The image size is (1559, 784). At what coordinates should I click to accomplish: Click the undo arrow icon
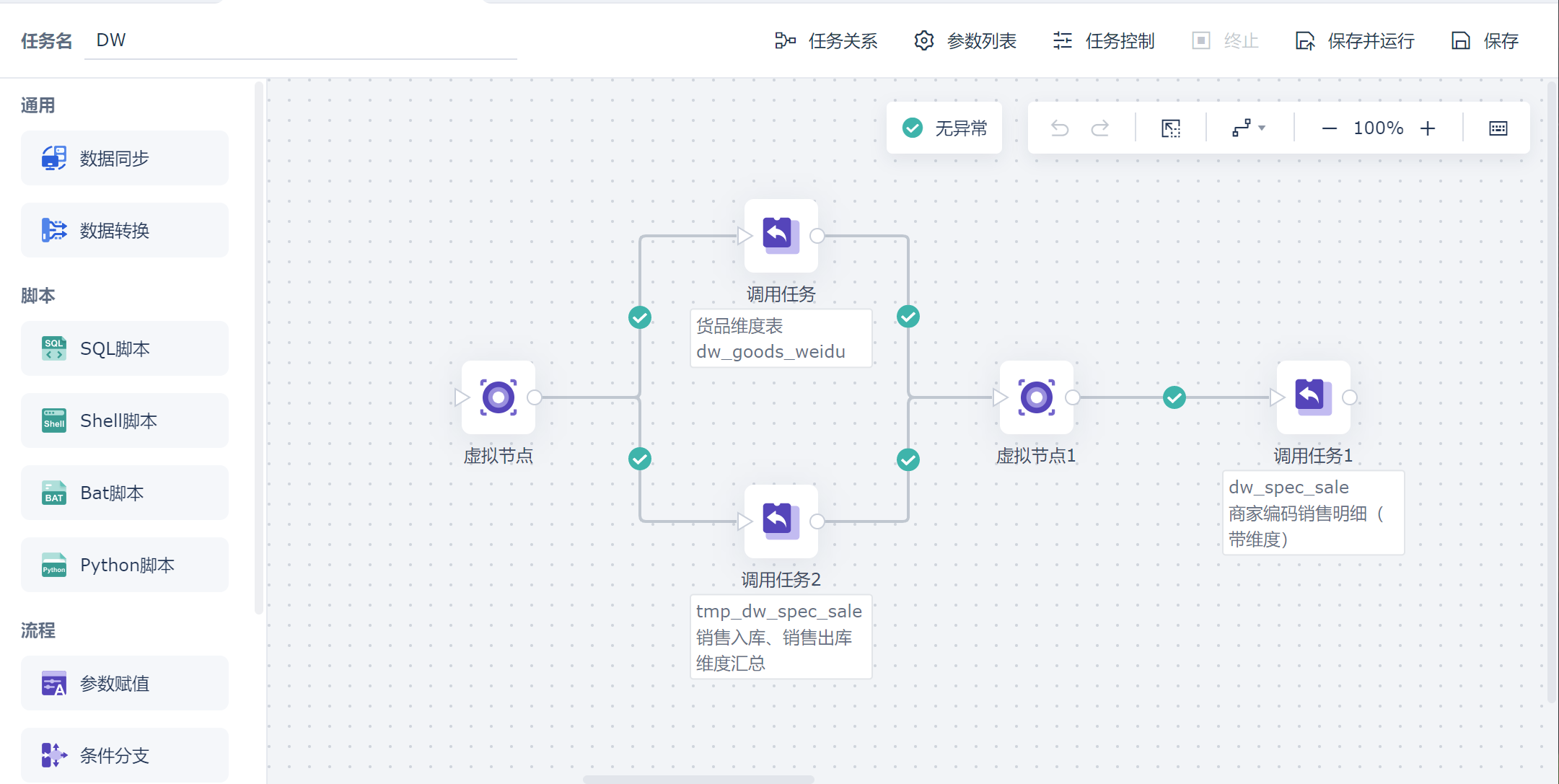(1059, 128)
